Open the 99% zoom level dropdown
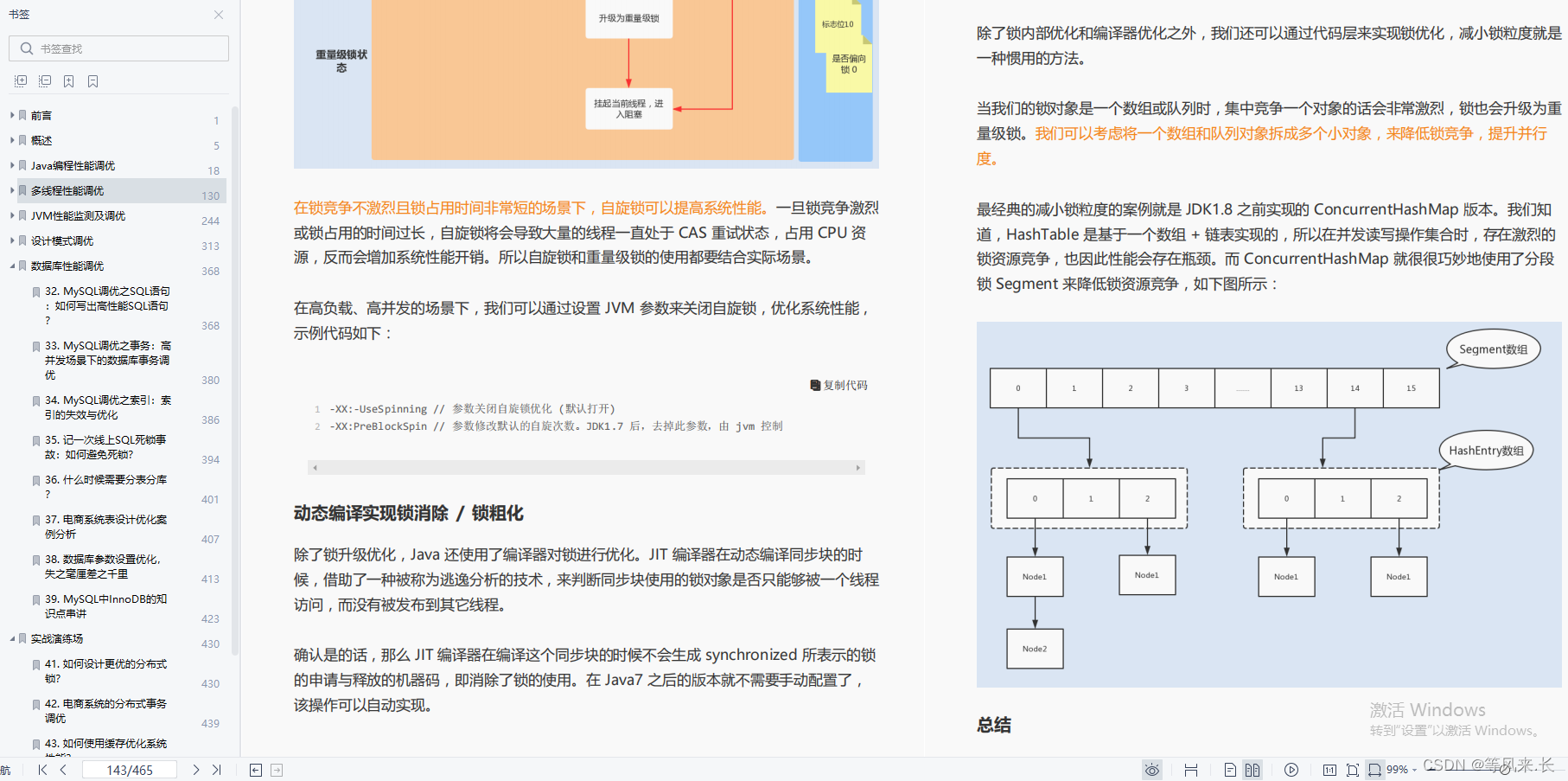 [1400, 769]
